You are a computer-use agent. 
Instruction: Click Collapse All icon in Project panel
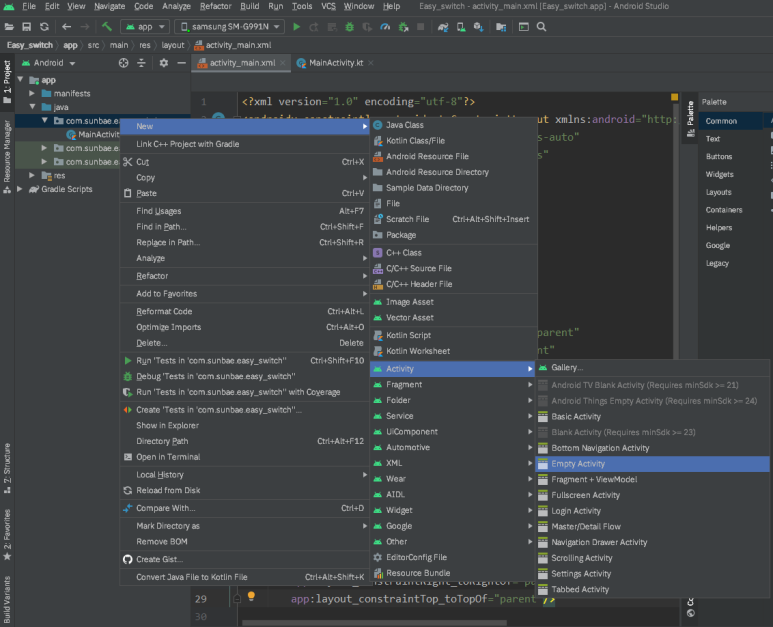tap(141, 63)
